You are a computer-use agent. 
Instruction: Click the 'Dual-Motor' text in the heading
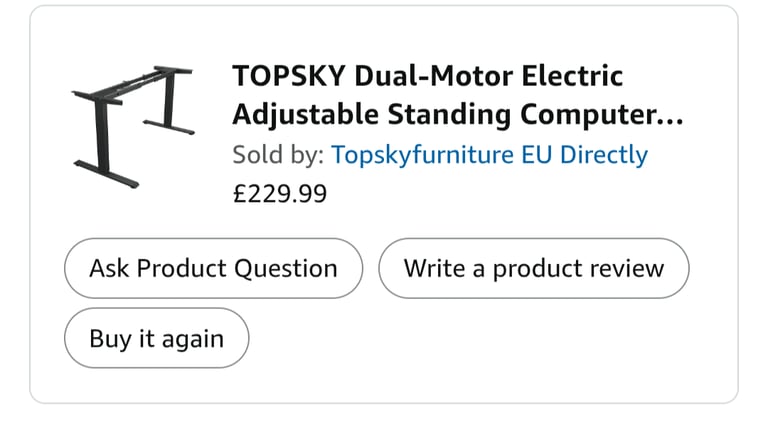click(433, 76)
